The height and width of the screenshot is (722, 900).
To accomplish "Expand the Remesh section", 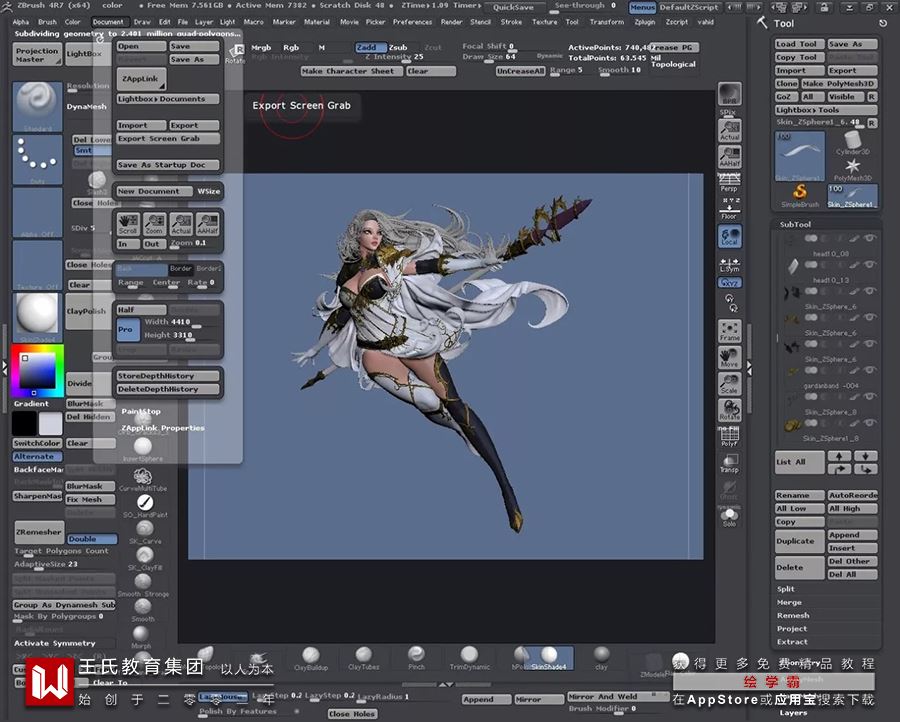I will pos(792,615).
